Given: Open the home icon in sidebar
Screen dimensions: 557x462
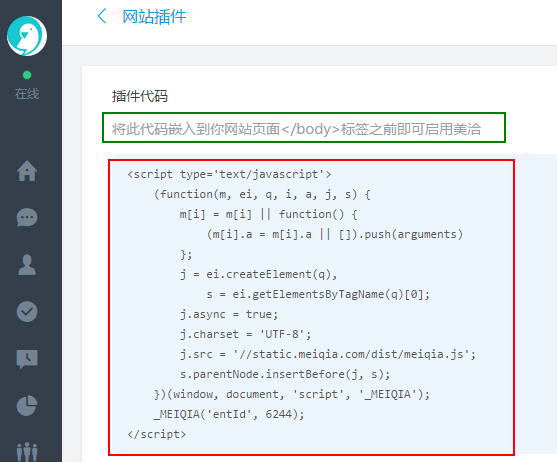Looking at the screenshot, I should (x=27, y=171).
